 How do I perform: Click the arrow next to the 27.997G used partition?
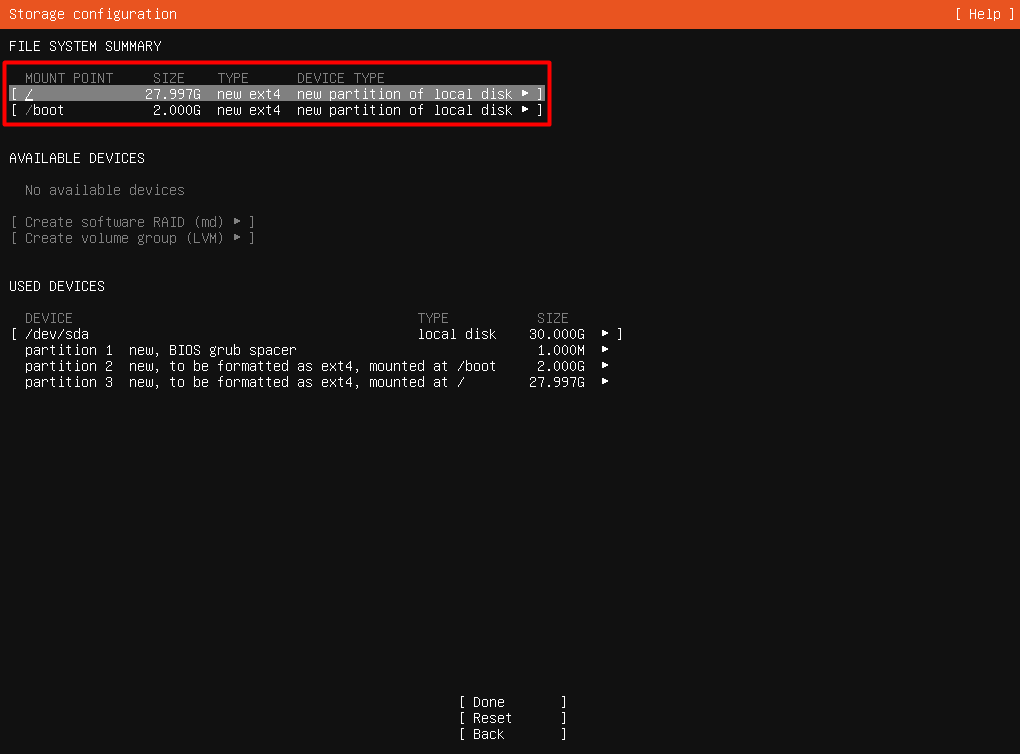(x=605, y=382)
